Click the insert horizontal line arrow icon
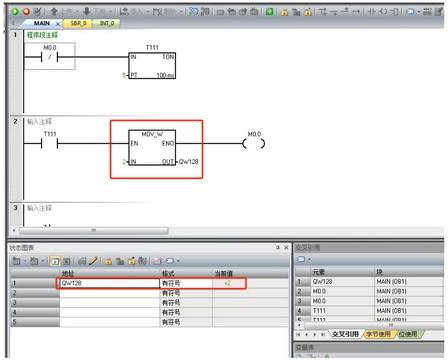The width and height of the screenshot is (448, 362). 357,12
